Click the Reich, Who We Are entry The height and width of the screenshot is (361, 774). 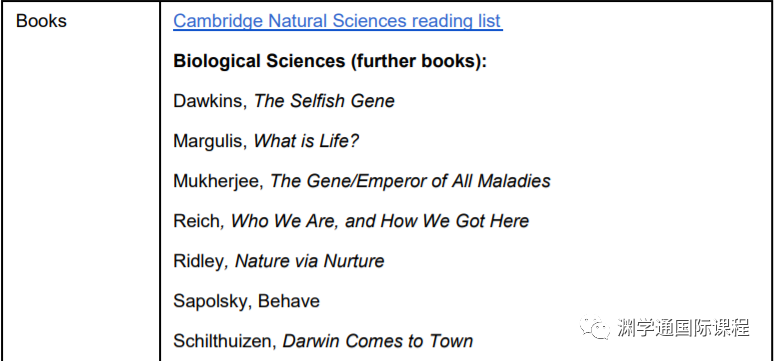[351, 221]
